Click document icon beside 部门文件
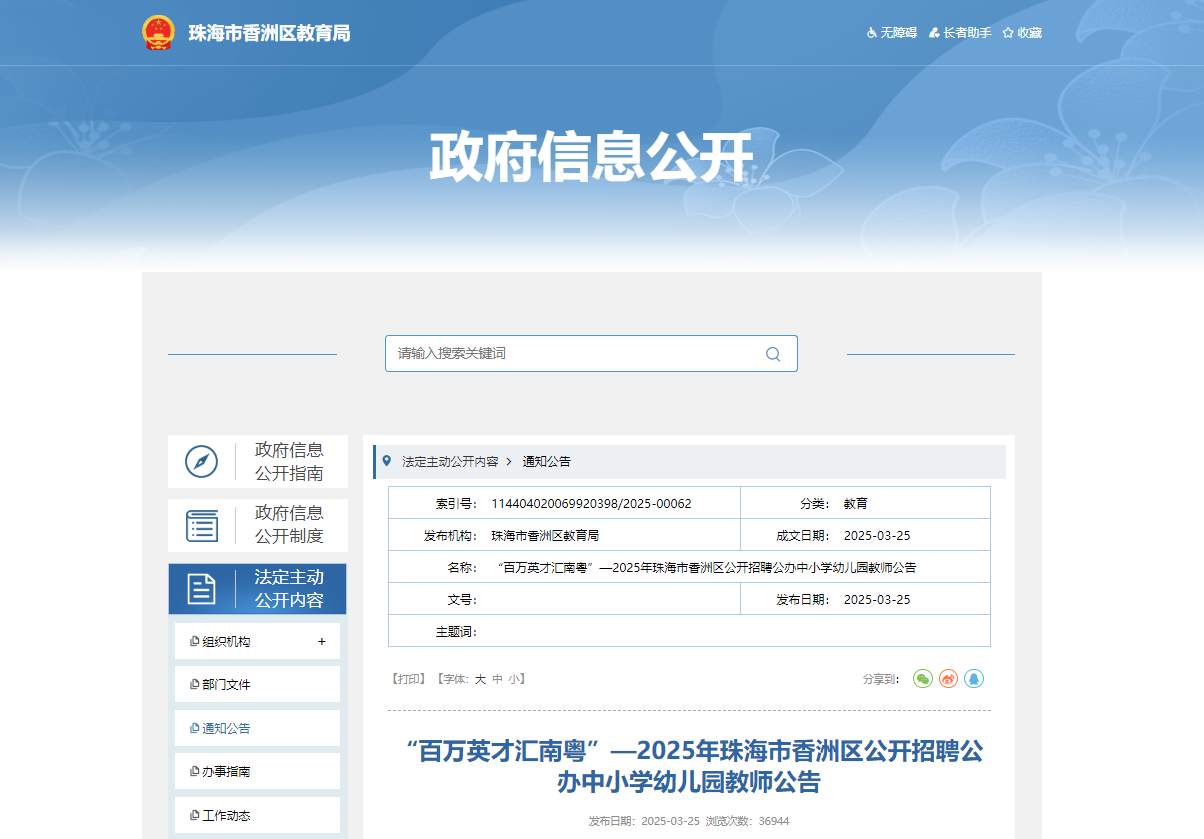Screen dimensions: 1204x839 (194, 685)
